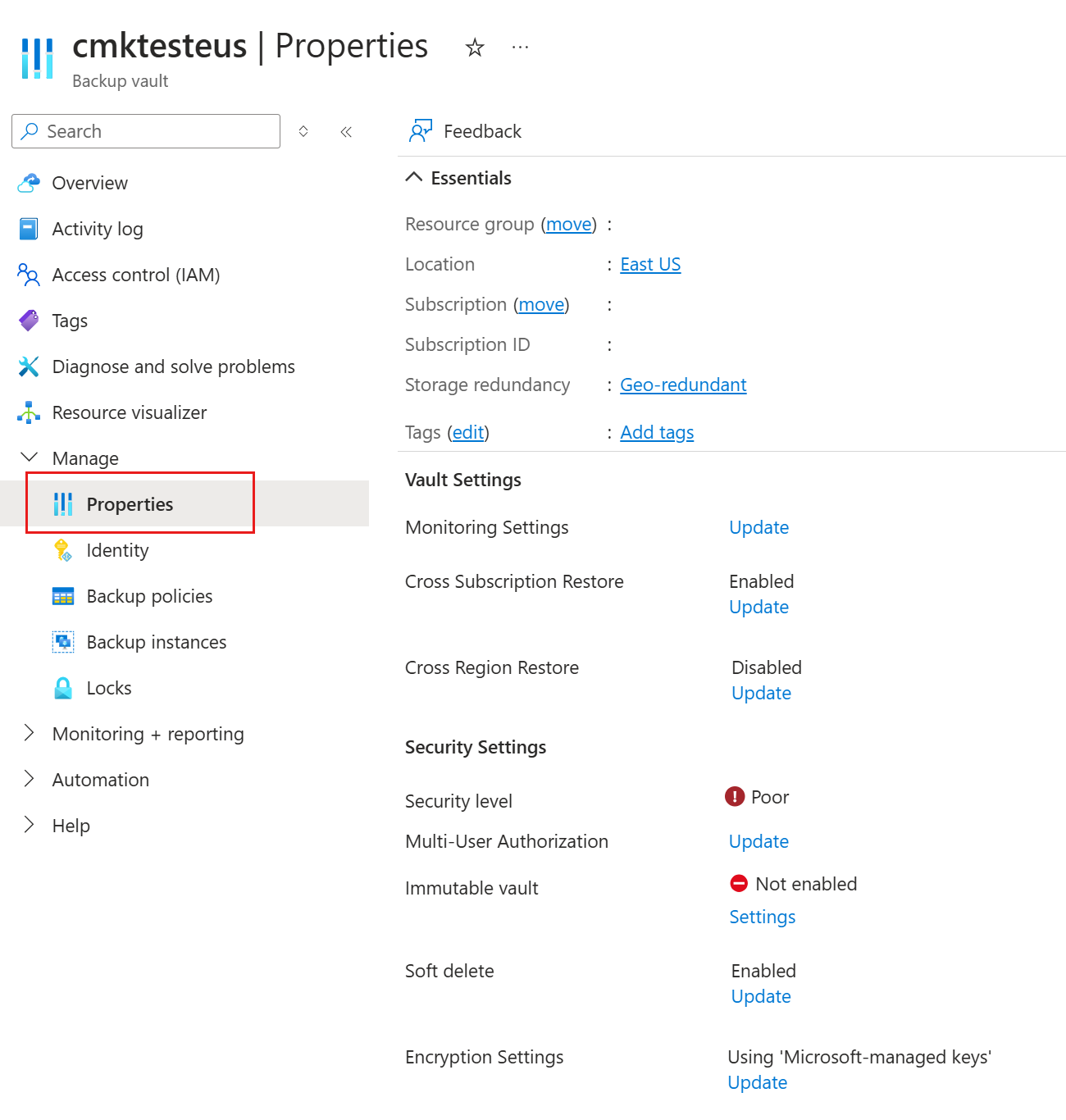Click the Feedback person icon
The height and width of the screenshot is (1120, 1066).
coord(421,131)
